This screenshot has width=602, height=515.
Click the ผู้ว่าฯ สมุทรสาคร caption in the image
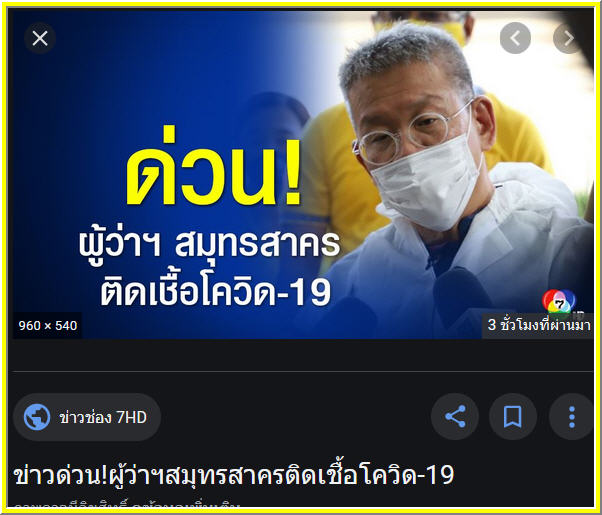210,242
